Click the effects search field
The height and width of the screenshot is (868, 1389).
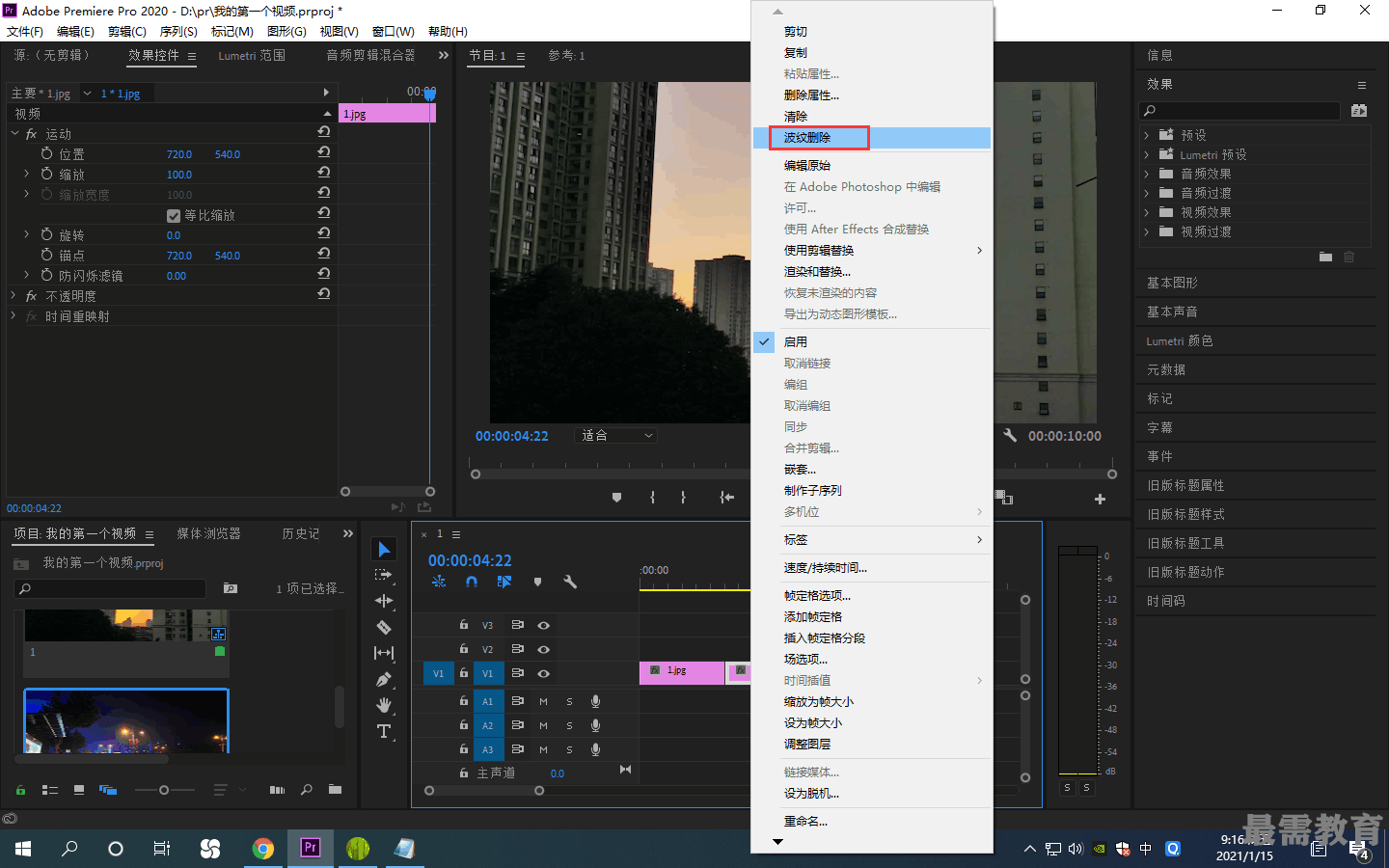1239,111
